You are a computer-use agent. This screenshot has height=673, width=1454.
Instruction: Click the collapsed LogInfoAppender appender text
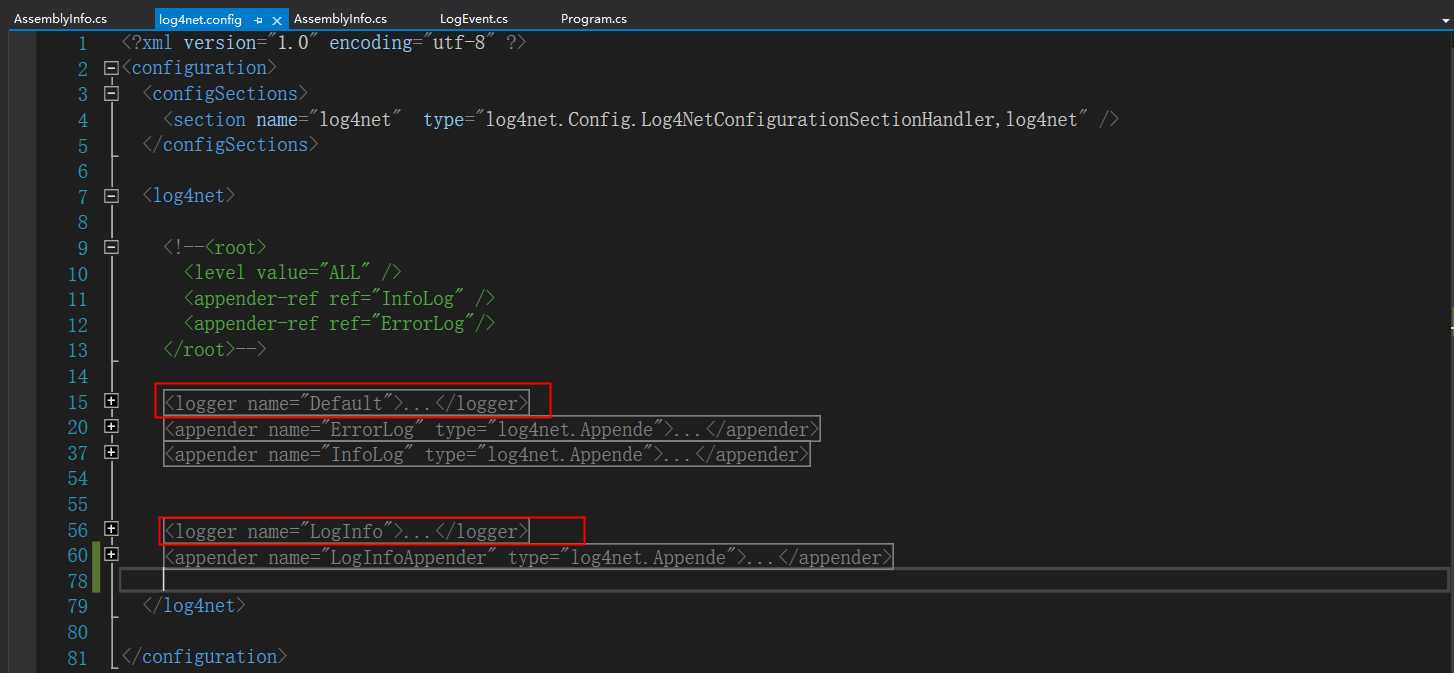click(x=528, y=557)
